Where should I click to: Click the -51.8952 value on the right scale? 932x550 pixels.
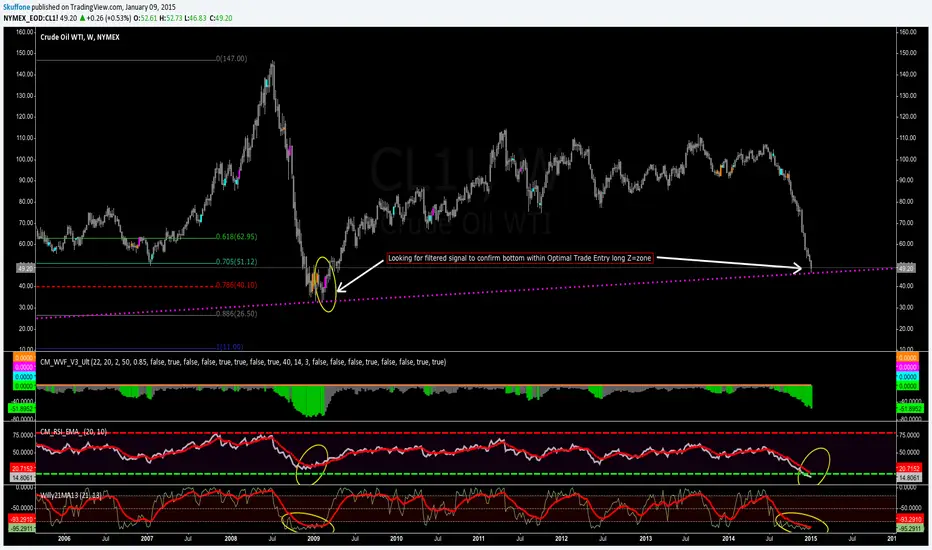coord(909,409)
